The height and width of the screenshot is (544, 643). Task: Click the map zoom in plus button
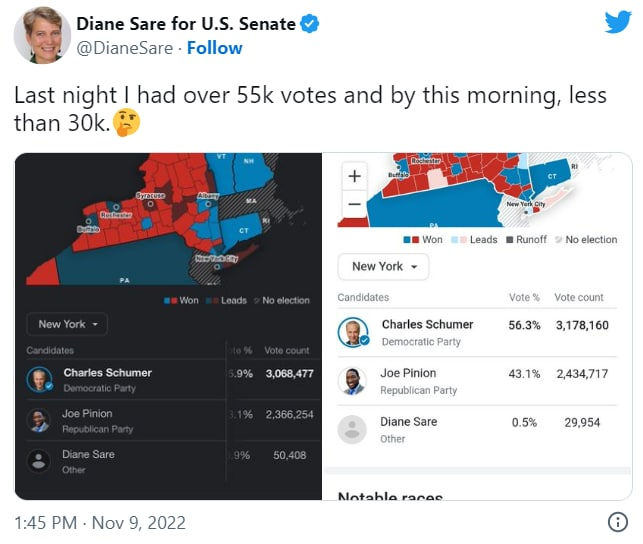(354, 176)
